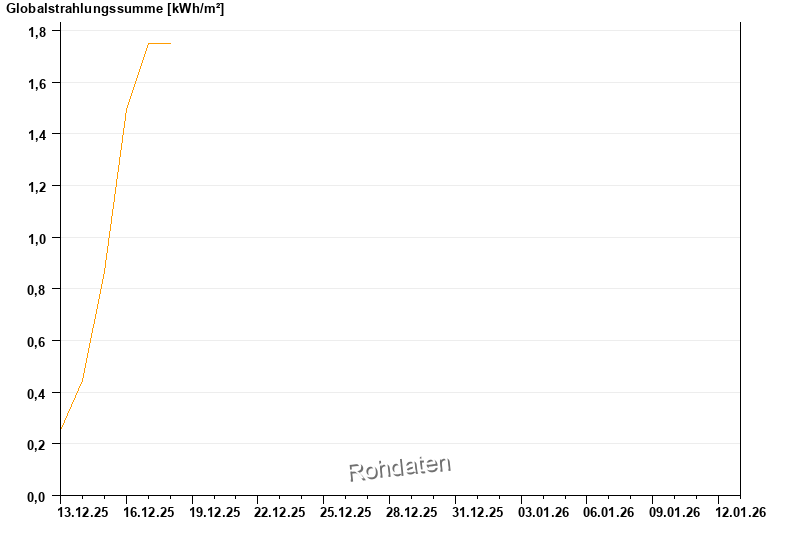Click the 16.12.25 date label
The height and width of the screenshot is (550, 800).
tap(148, 512)
